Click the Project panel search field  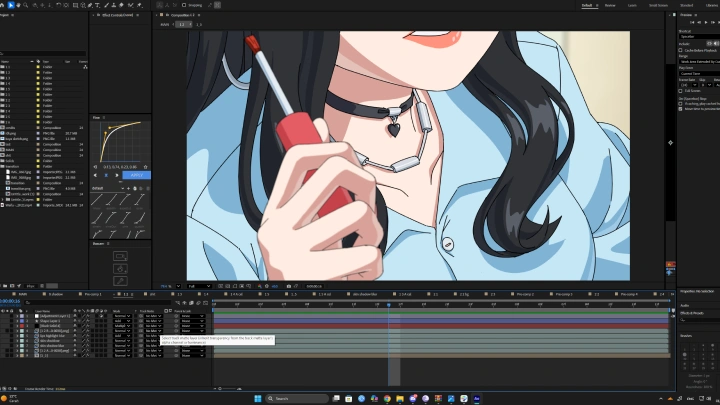(43, 54)
